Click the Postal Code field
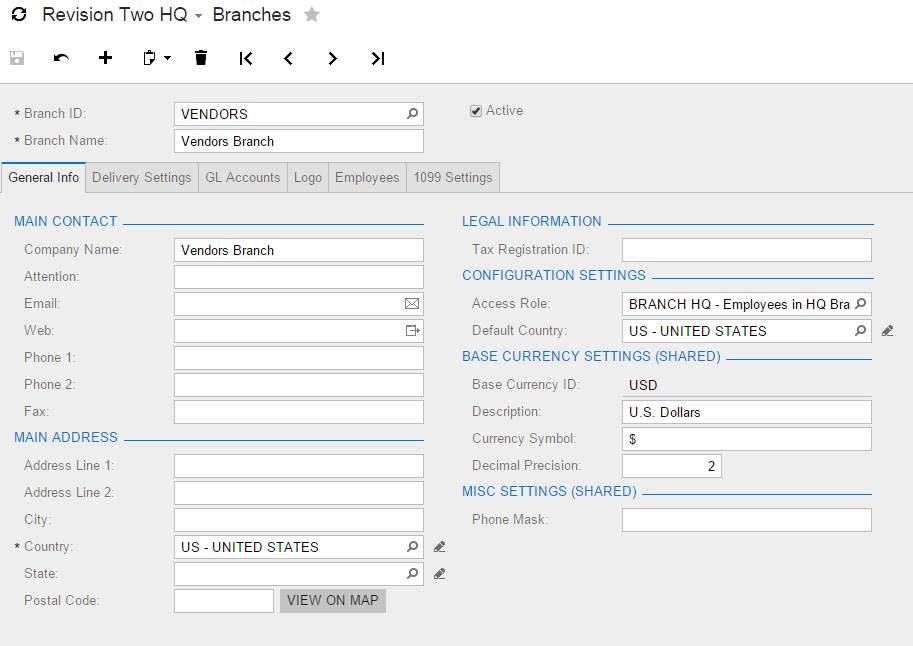 coord(224,601)
